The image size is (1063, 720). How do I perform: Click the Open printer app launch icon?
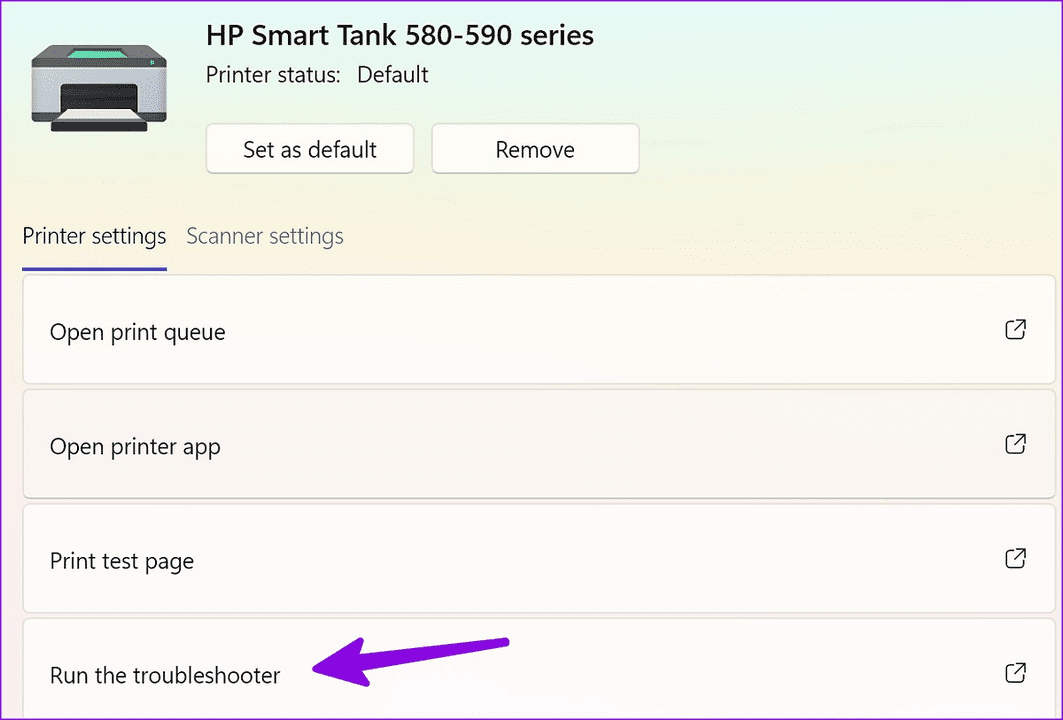coord(1015,444)
